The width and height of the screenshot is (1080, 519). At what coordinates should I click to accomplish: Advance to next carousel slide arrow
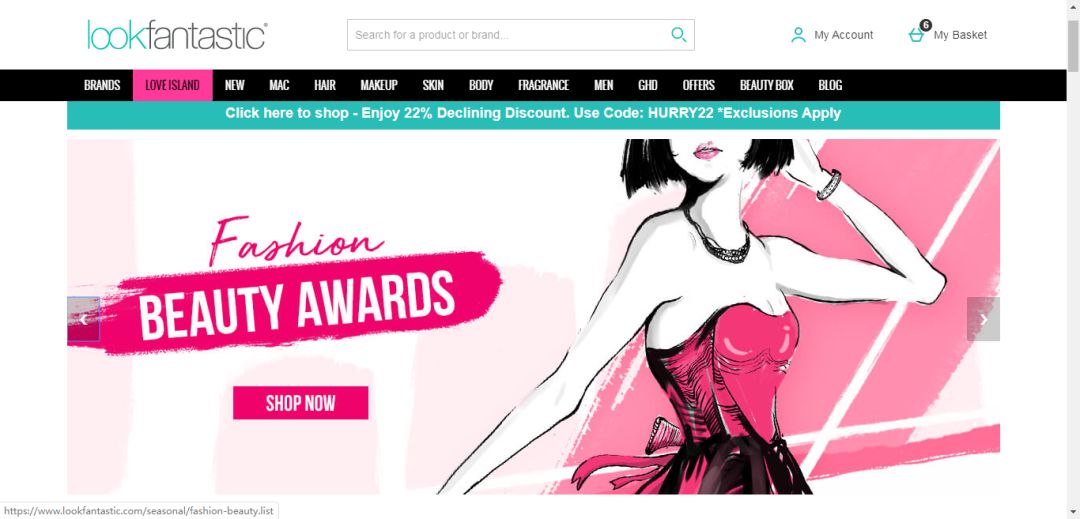(984, 319)
